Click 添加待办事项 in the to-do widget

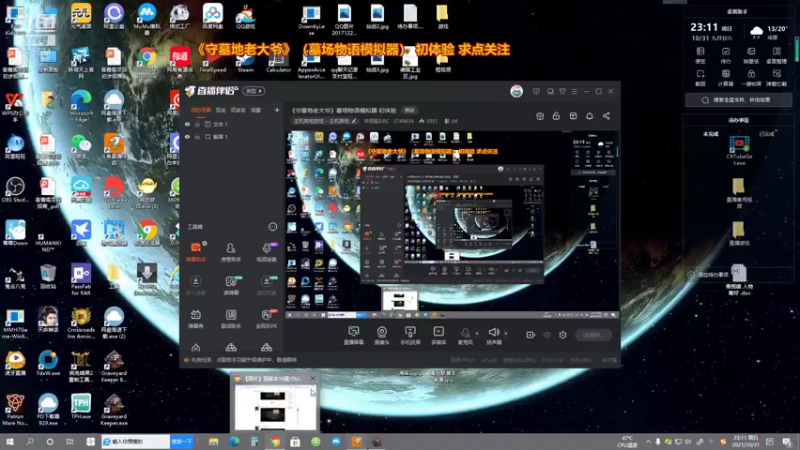[708, 274]
